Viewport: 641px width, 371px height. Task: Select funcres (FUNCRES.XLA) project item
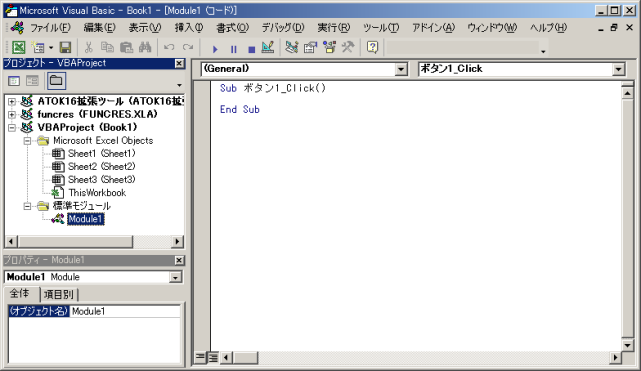97,114
